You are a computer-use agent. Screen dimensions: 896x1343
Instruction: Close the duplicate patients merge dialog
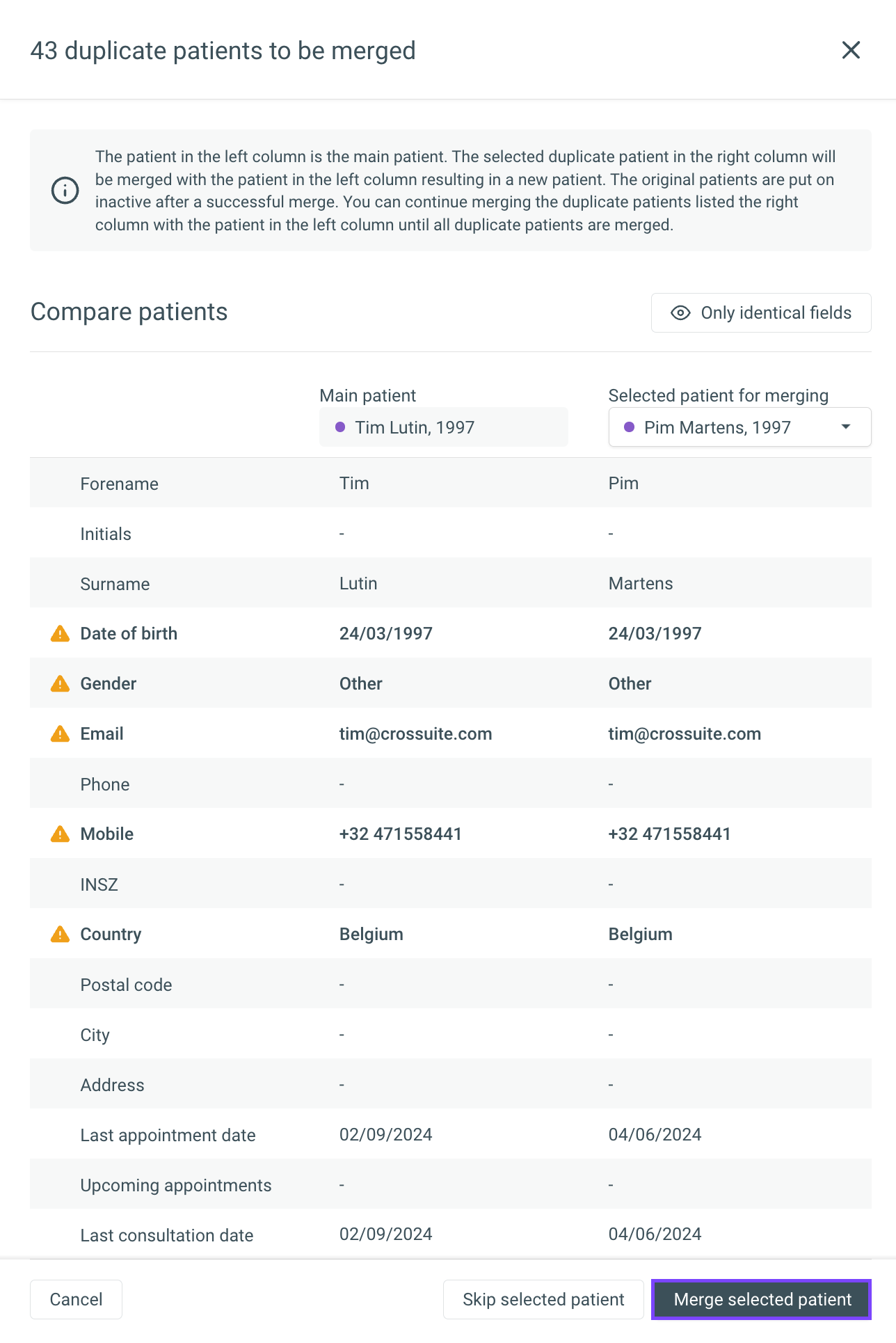[851, 50]
